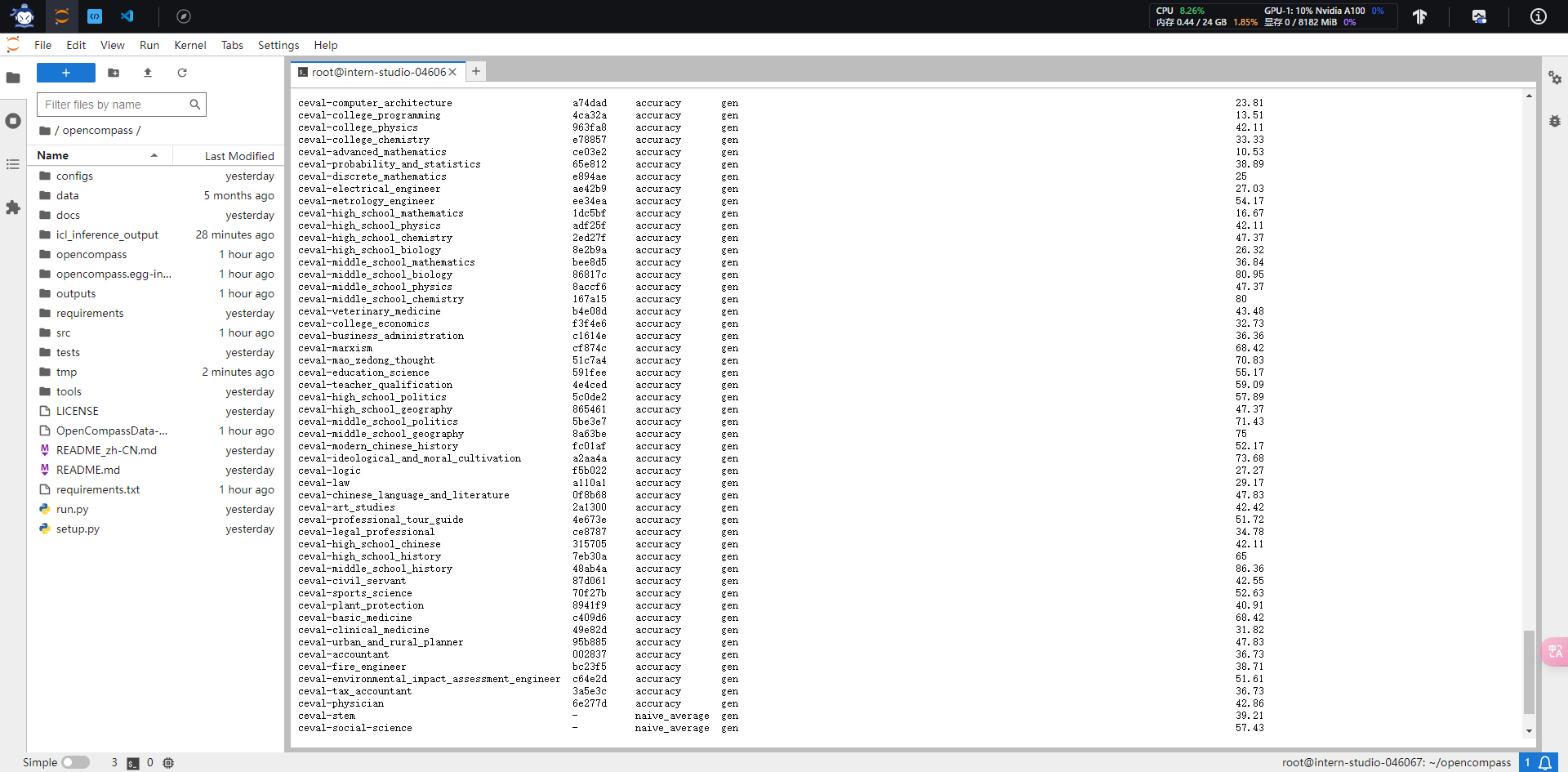This screenshot has width=1568, height=772.
Task: Open the remote desktop monitor icon
Action: (x=1479, y=16)
